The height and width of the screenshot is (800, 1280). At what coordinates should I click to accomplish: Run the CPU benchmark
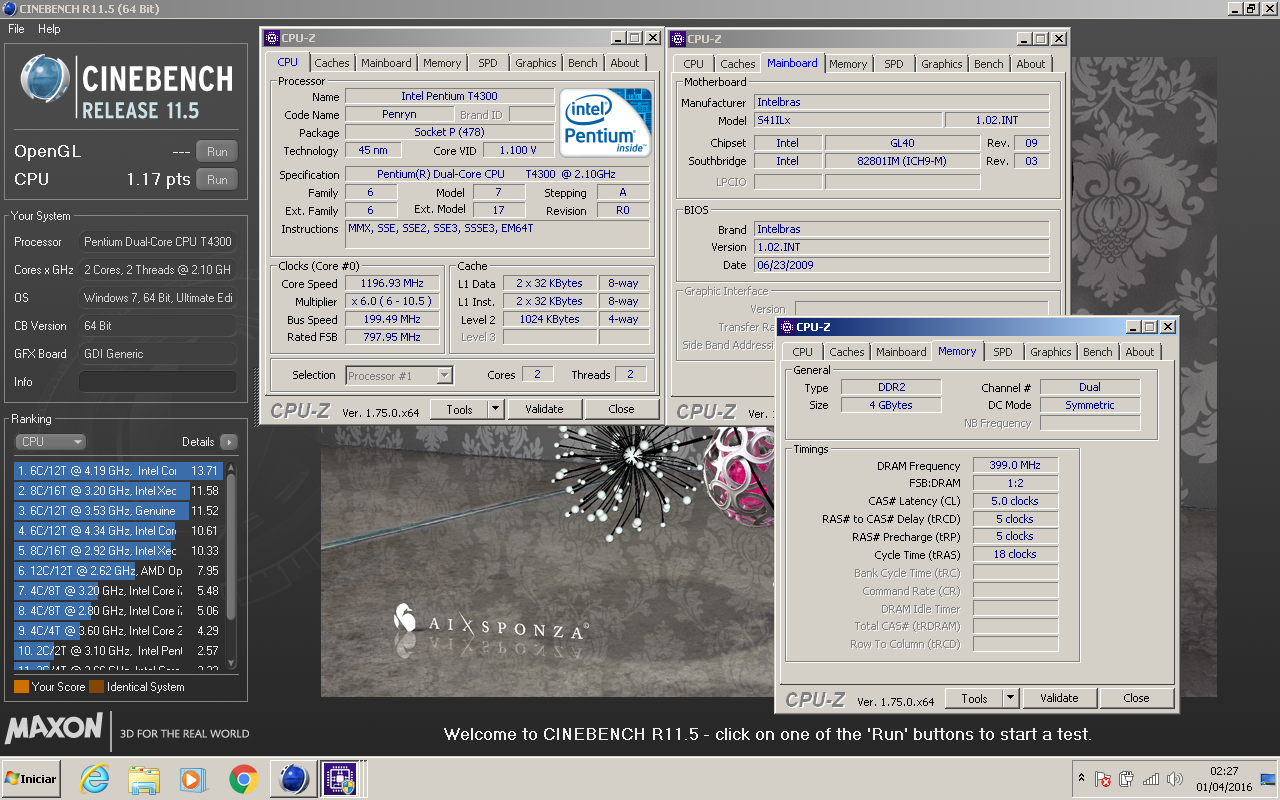click(x=217, y=180)
